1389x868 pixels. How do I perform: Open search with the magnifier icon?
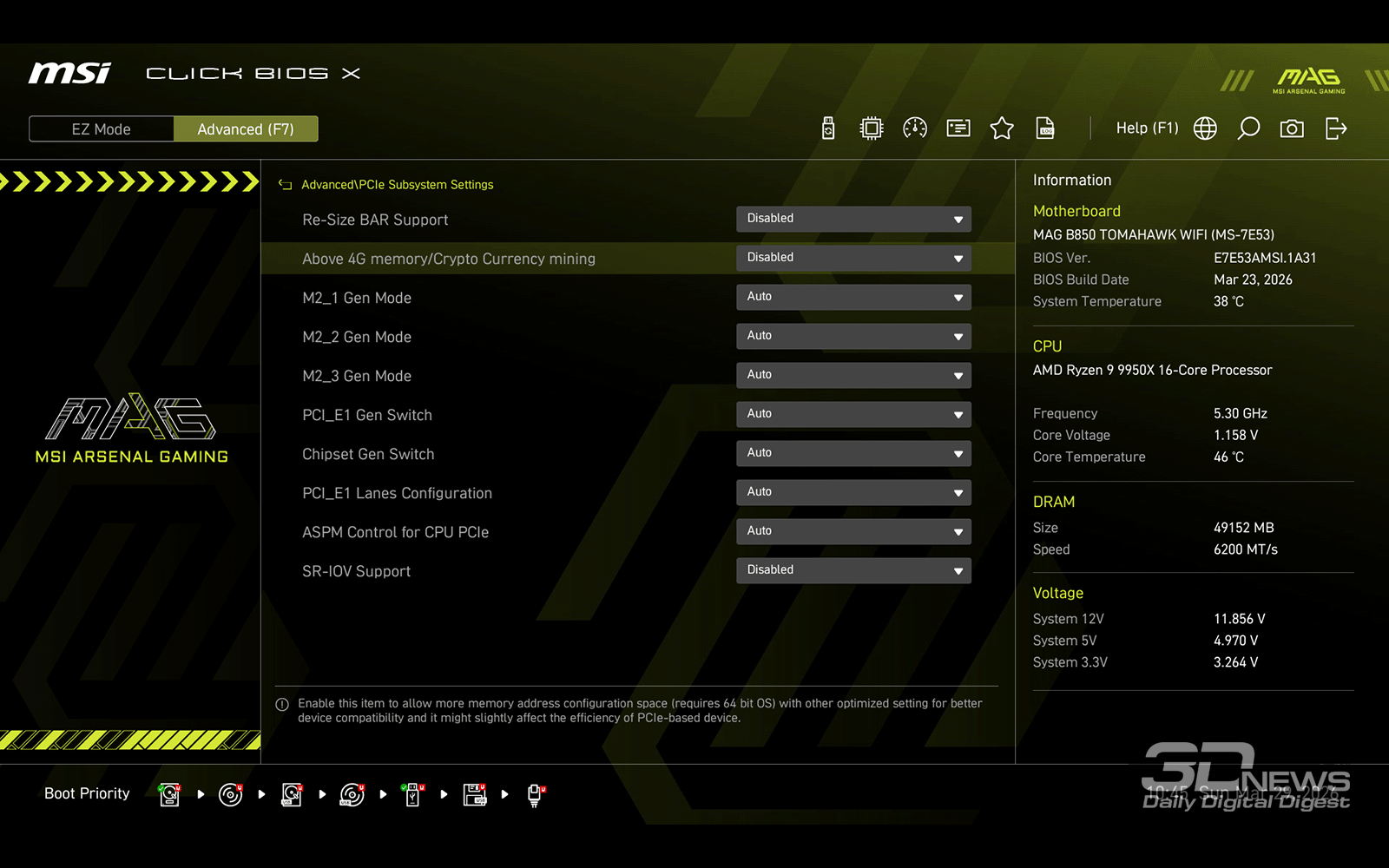click(x=1248, y=128)
